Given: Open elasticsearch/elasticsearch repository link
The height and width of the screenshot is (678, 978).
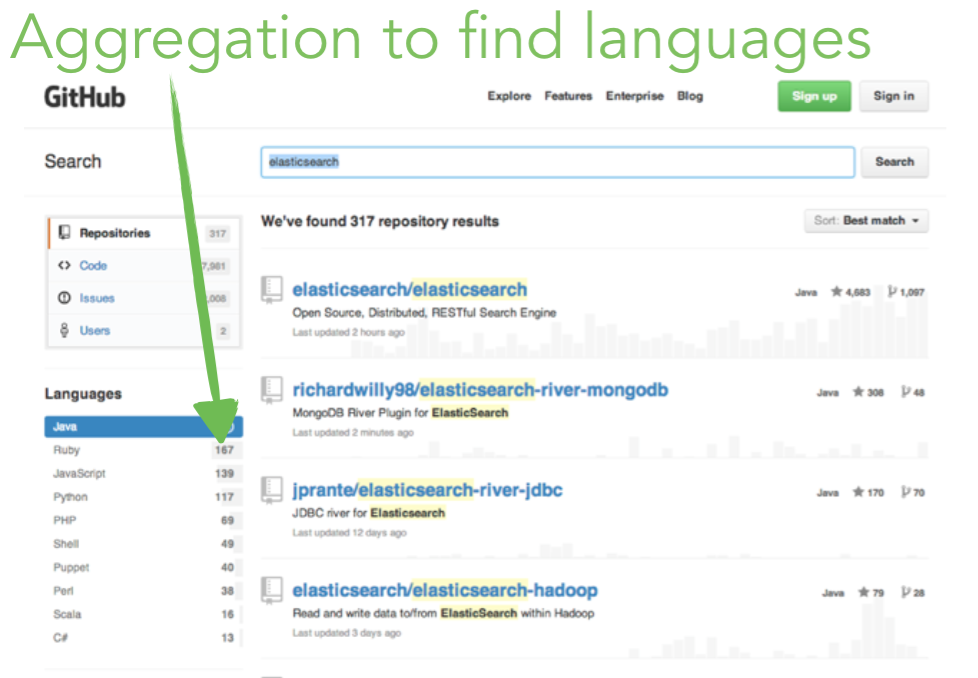Looking at the screenshot, I should tap(410, 289).
